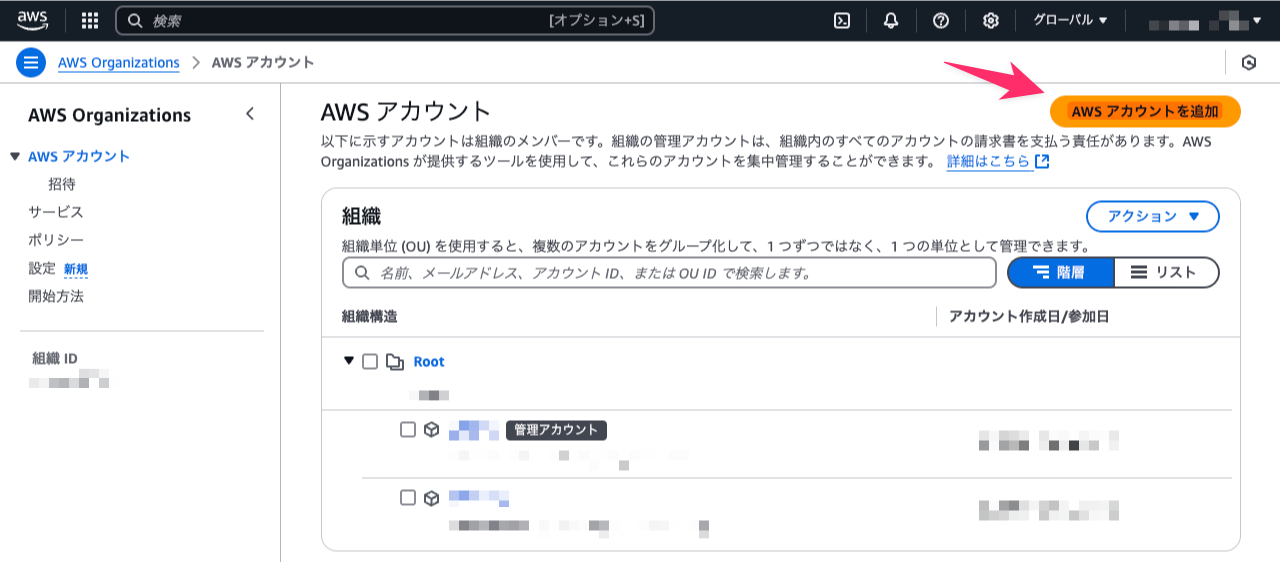Screen dimensions: 1280x562
Task: Click the 組織 ID label
Action: 55,359
